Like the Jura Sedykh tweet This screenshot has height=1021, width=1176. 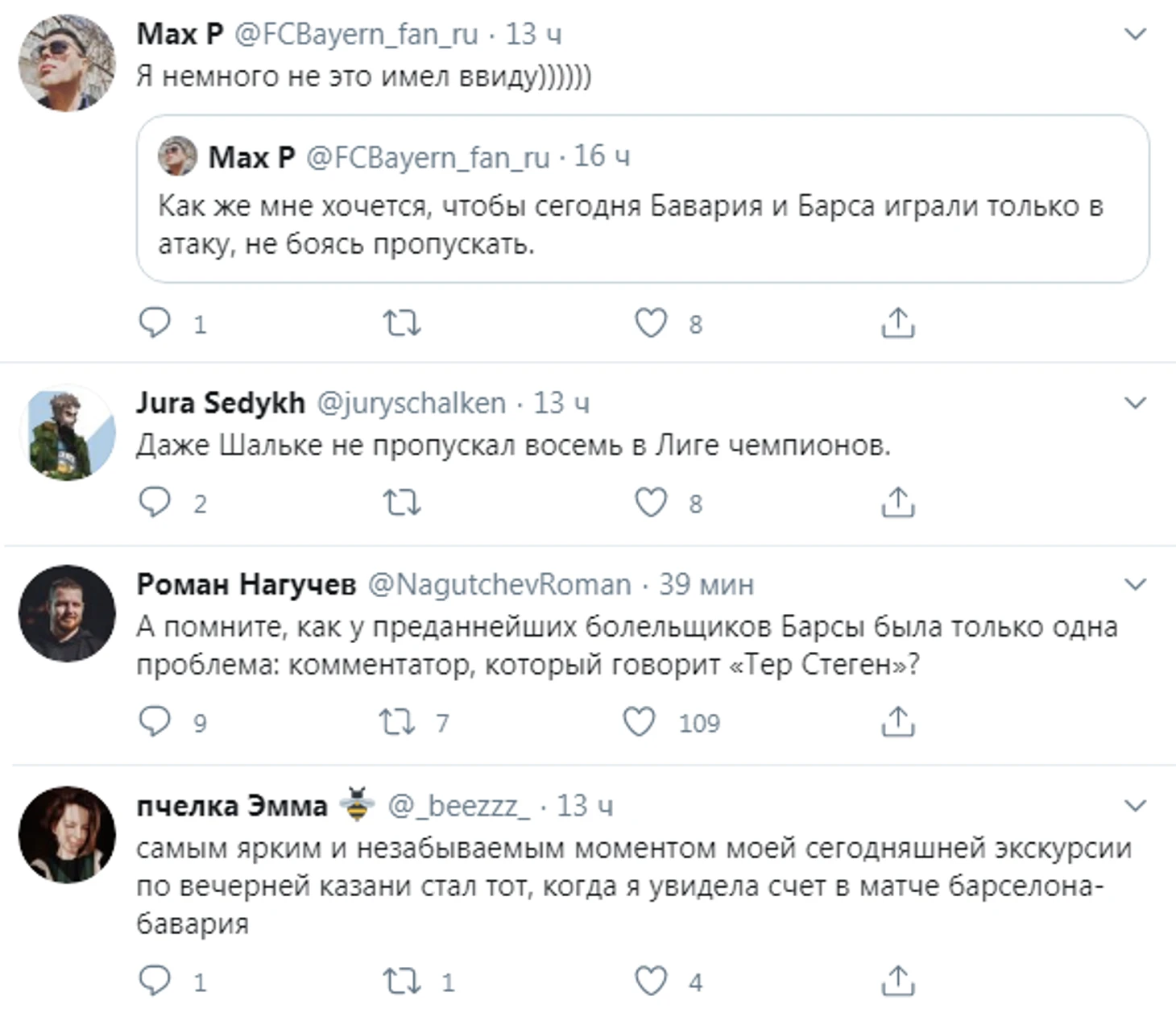point(651,502)
